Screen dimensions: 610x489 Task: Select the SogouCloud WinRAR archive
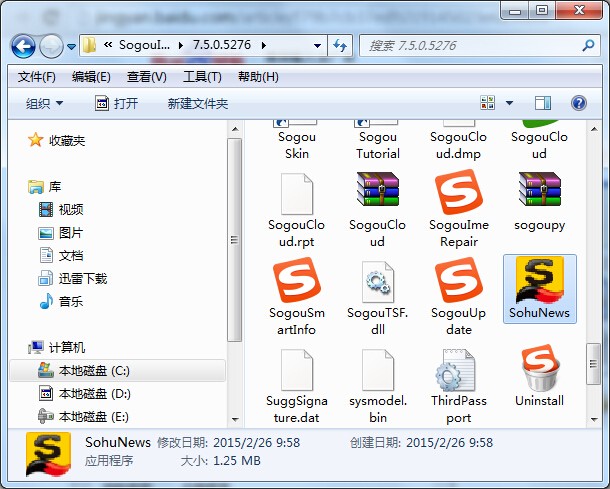tap(377, 210)
